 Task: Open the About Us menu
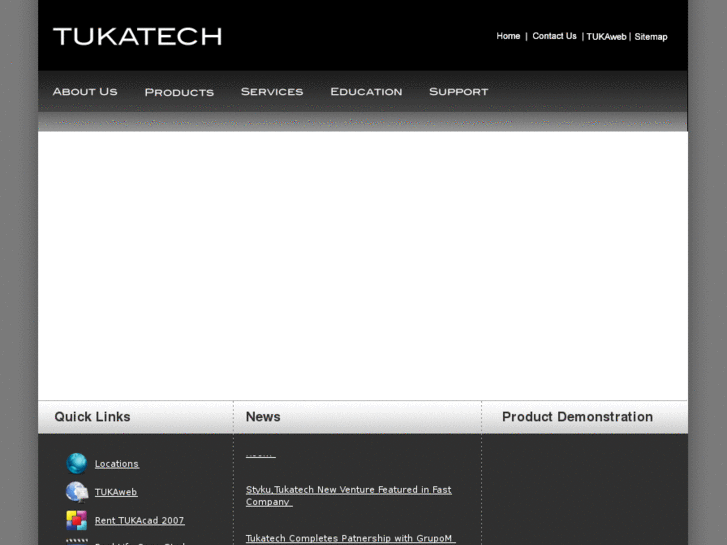(85, 92)
